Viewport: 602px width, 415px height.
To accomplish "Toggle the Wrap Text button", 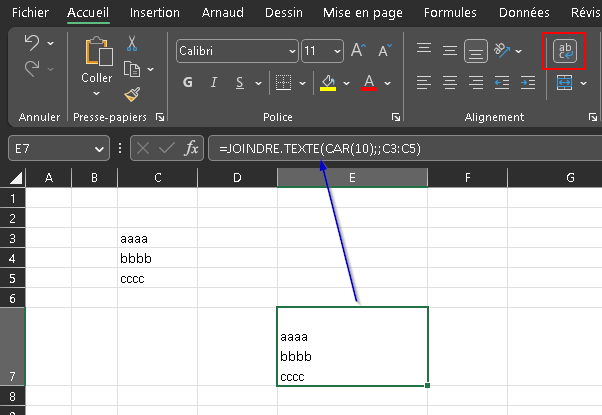I will [565, 51].
